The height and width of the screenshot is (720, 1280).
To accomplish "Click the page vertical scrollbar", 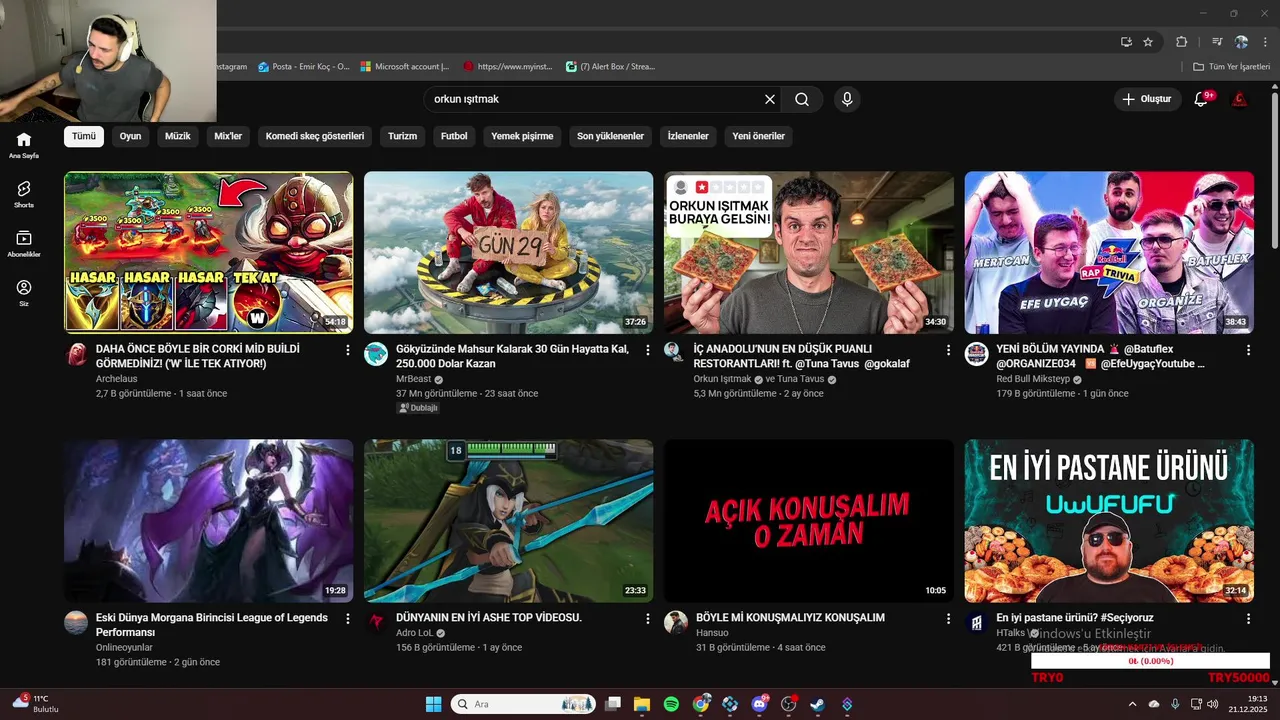I will (x=1274, y=170).
